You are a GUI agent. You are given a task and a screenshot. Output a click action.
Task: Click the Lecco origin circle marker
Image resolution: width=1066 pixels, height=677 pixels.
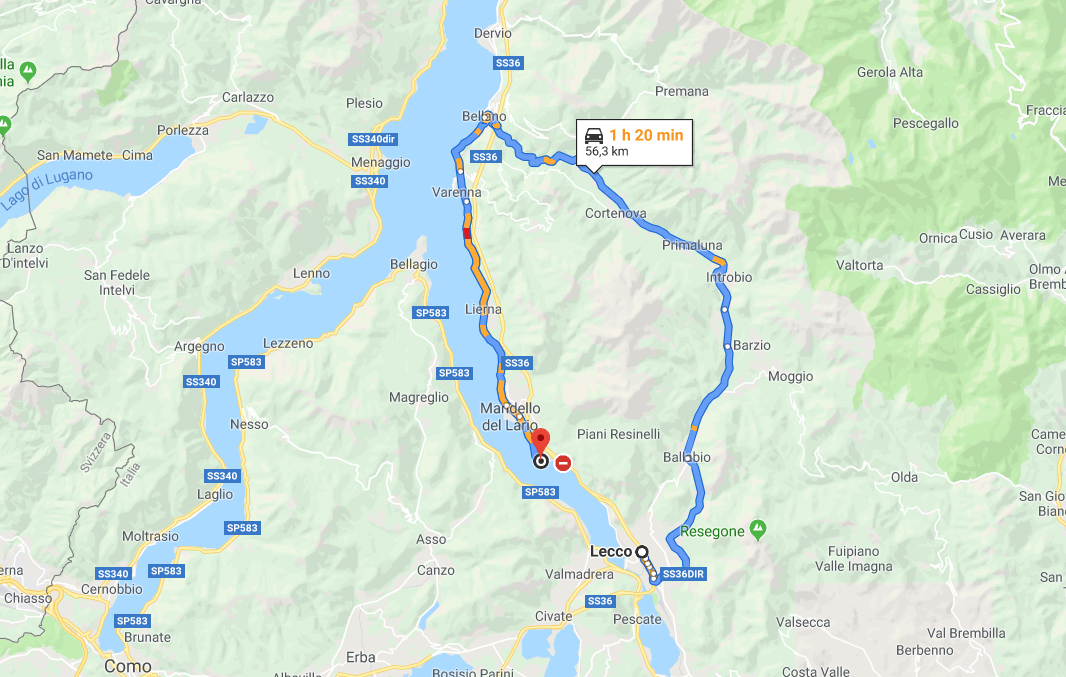click(x=641, y=552)
